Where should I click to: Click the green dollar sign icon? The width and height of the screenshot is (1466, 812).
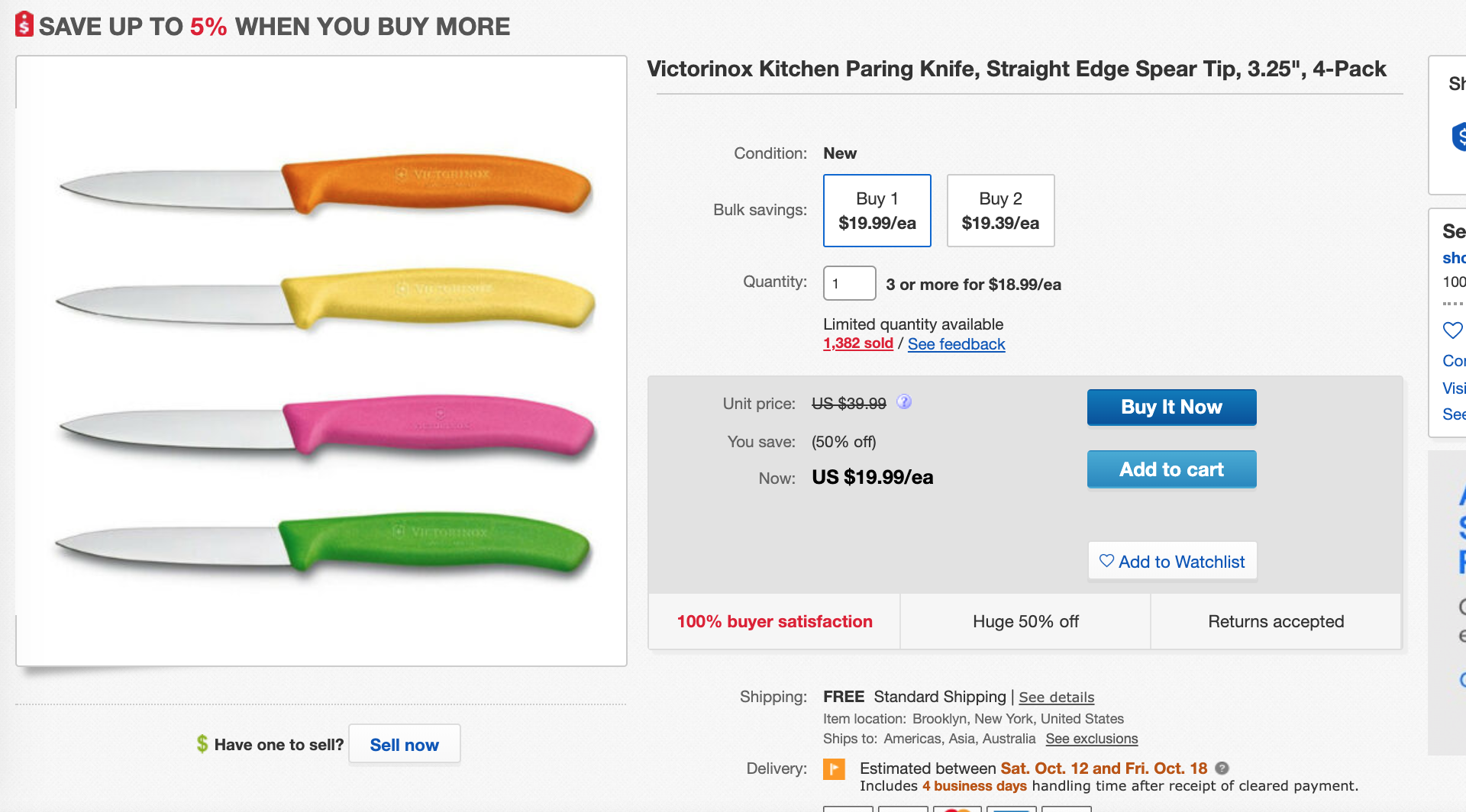[x=202, y=744]
